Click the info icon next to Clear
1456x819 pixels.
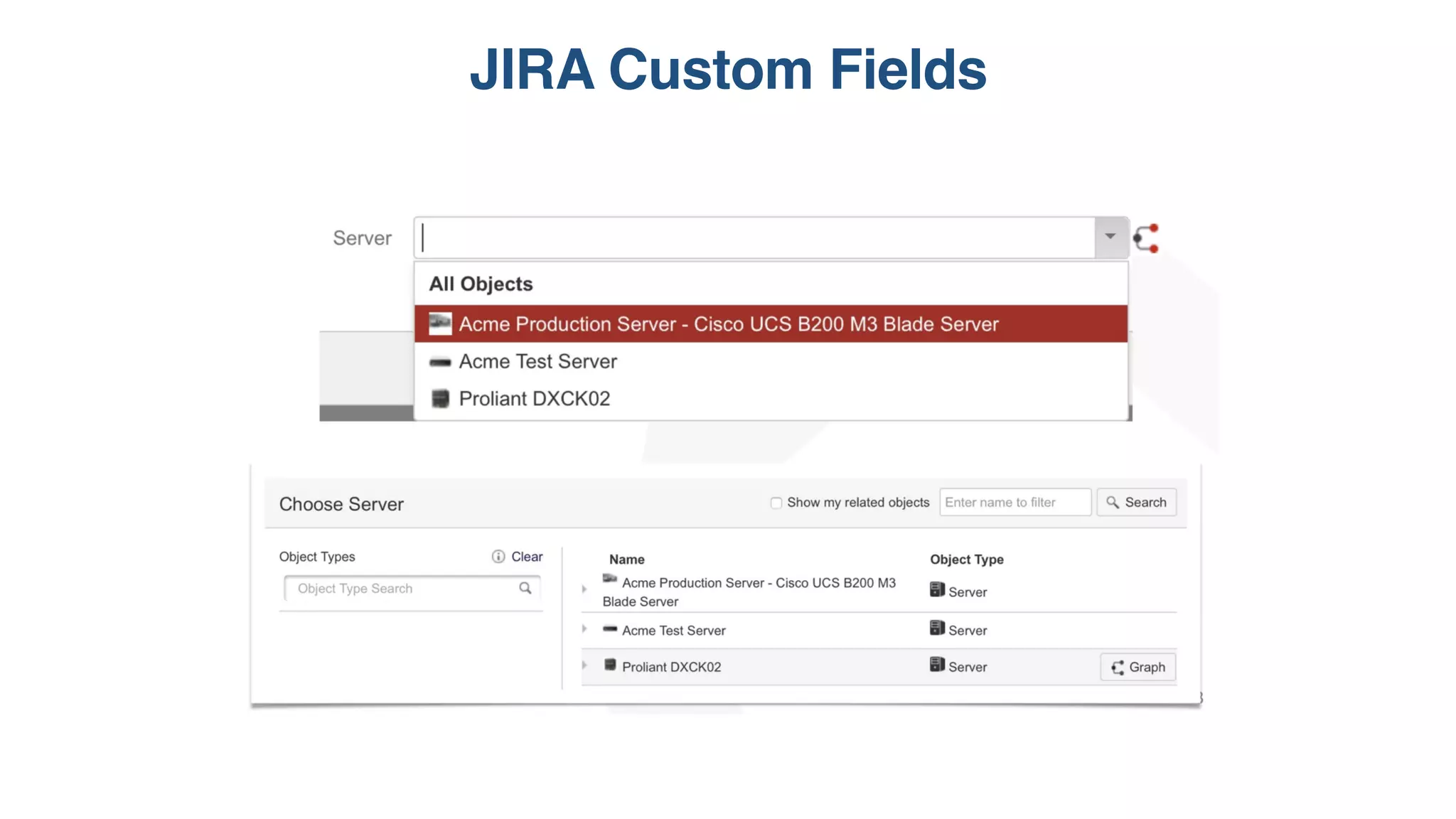498,557
